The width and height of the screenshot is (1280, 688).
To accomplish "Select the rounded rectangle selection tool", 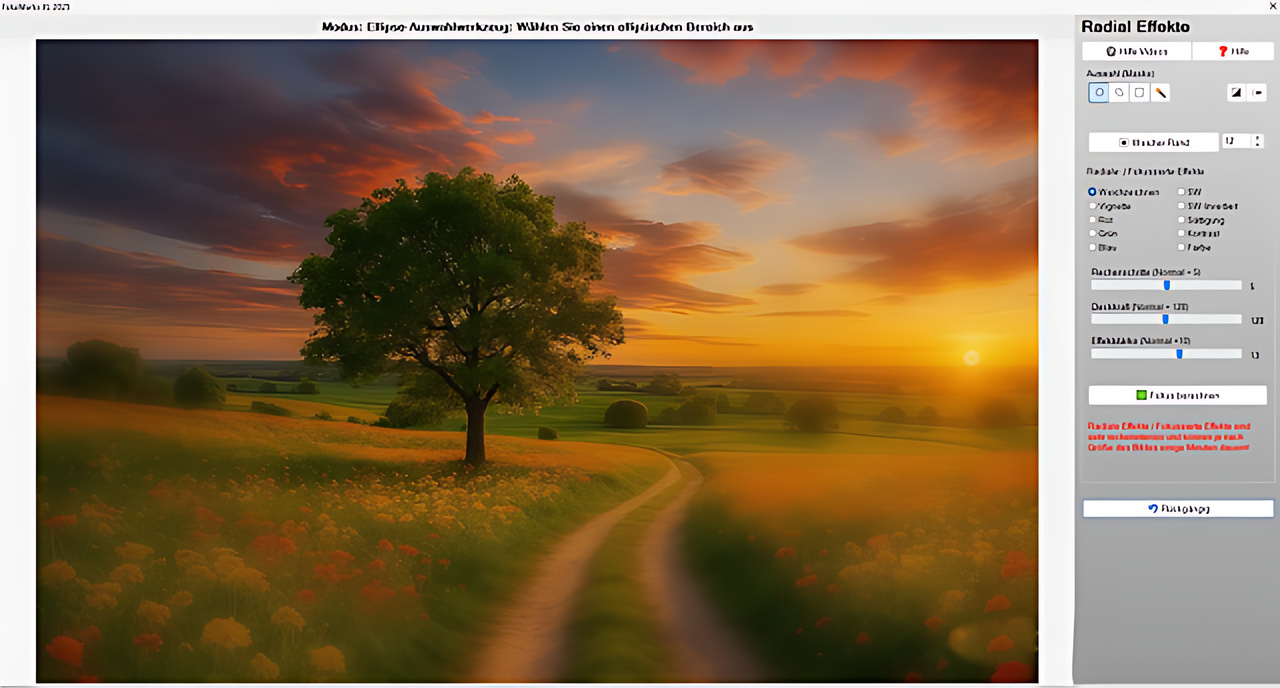I will (1139, 92).
